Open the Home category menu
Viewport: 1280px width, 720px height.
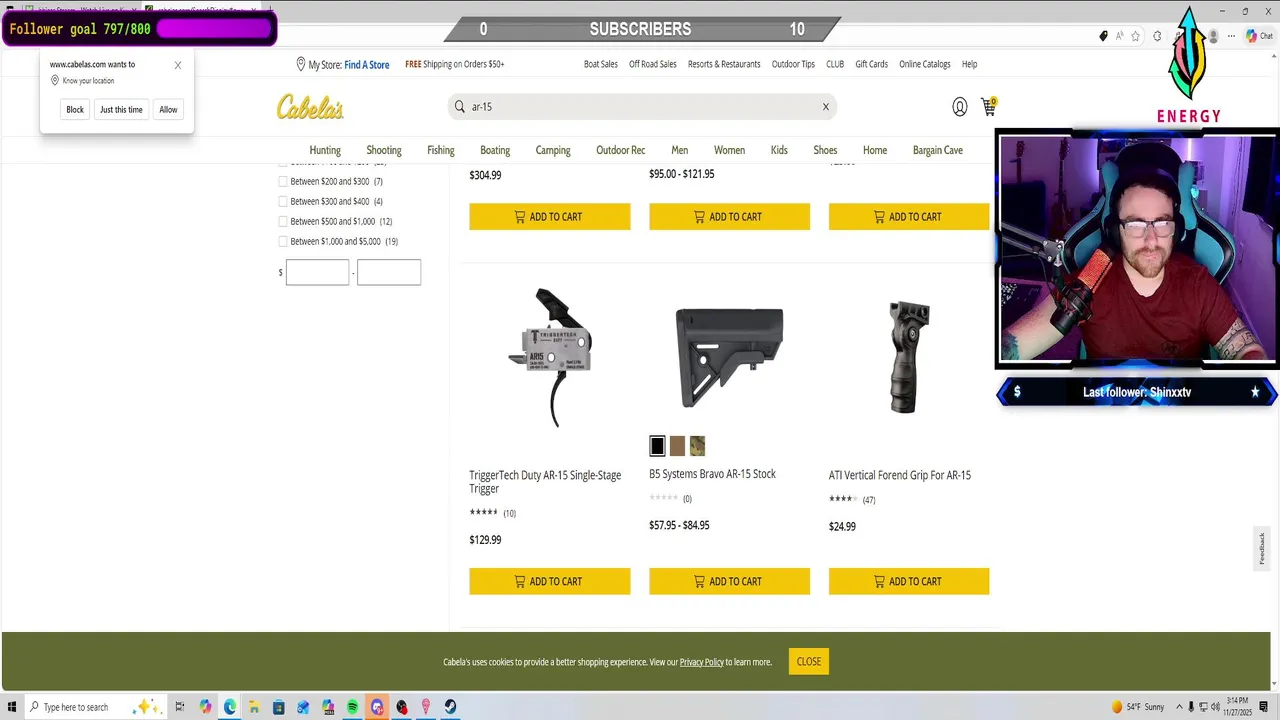tap(875, 150)
